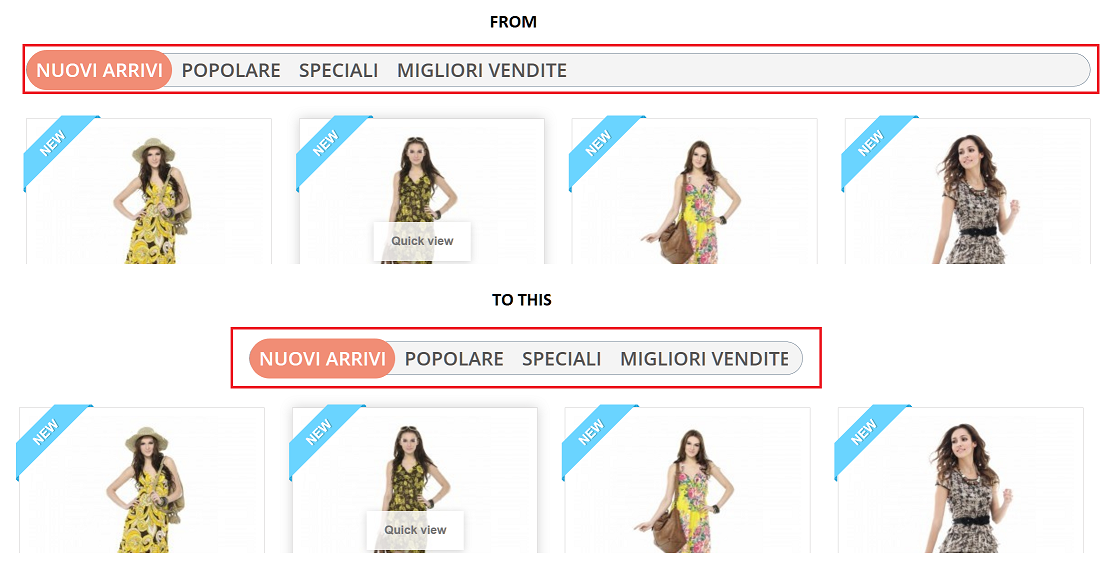Select the NUOVI ARRIVI tab in FROM example
This screenshot has width=1103, height=572.
99,70
